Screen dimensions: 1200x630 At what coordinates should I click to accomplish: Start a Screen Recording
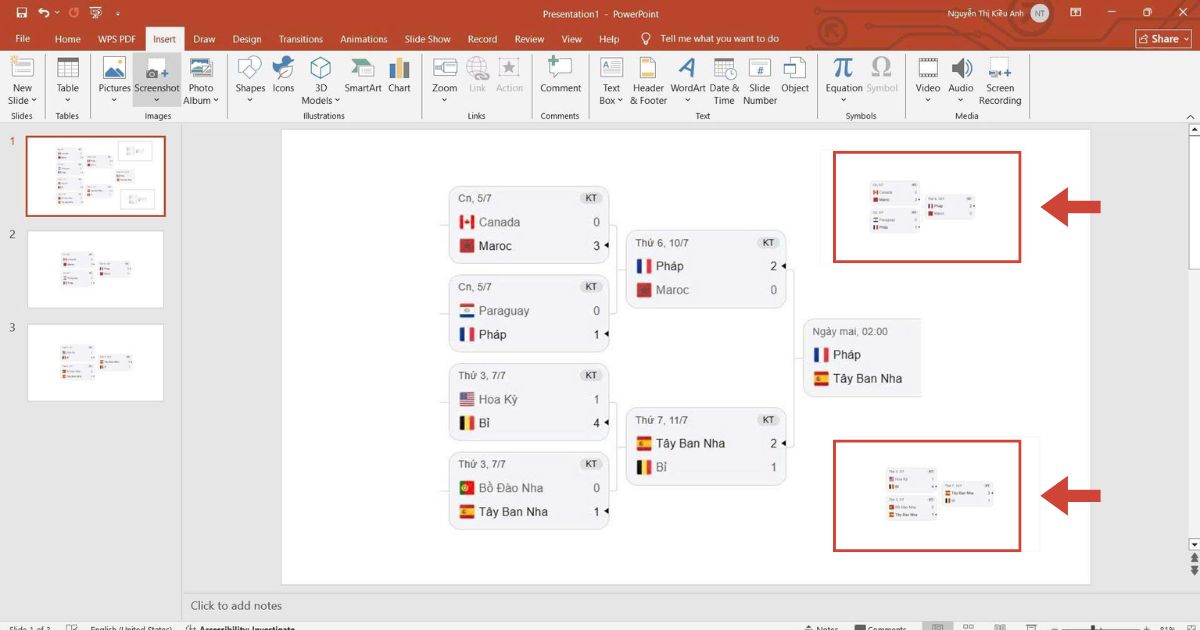pyautogui.click(x=1000, y=82)
